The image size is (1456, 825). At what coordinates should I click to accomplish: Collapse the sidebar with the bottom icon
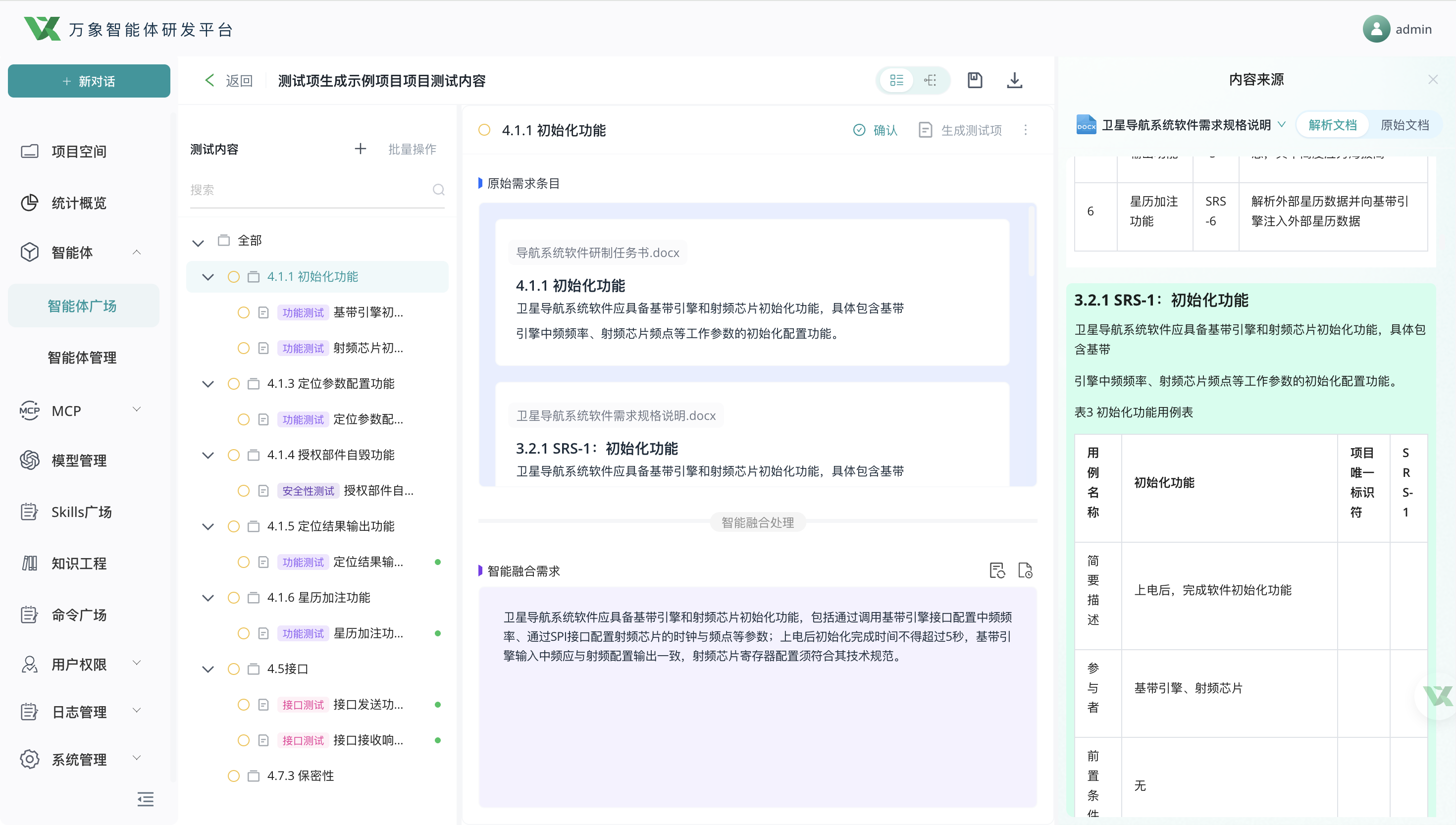pos(145,800)
